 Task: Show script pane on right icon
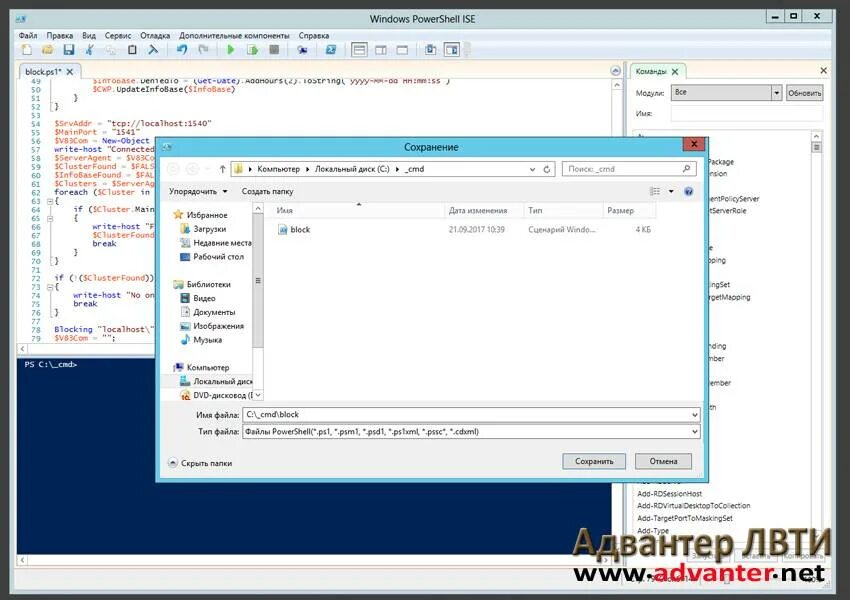381,50
